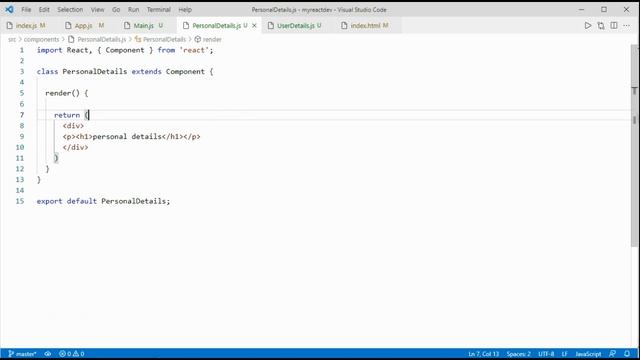Click 'export default' on line 15
Screen dimensions: 640x360
67,201
